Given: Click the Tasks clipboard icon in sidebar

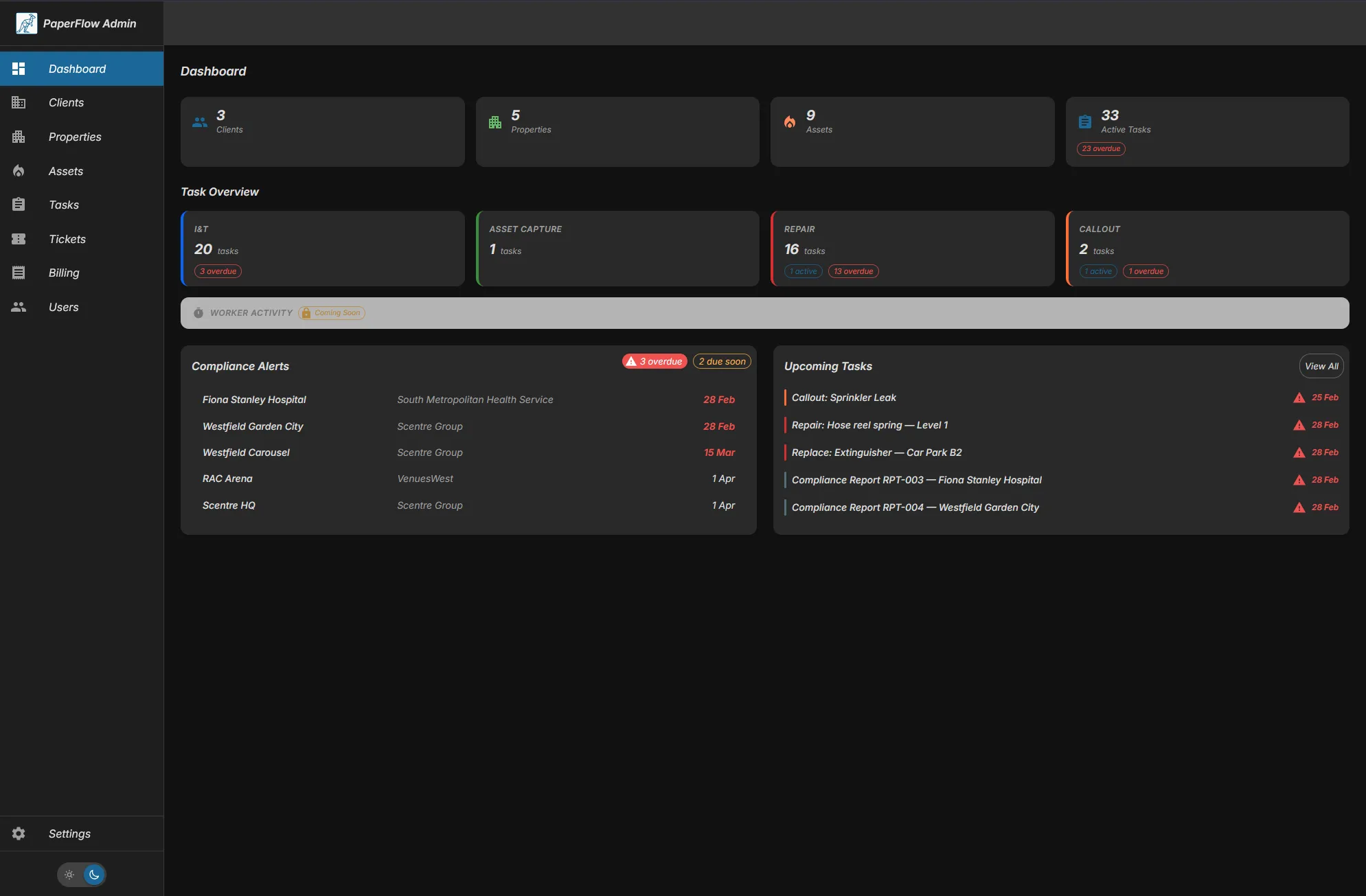Looking at the screenshot, I should 19,204.
